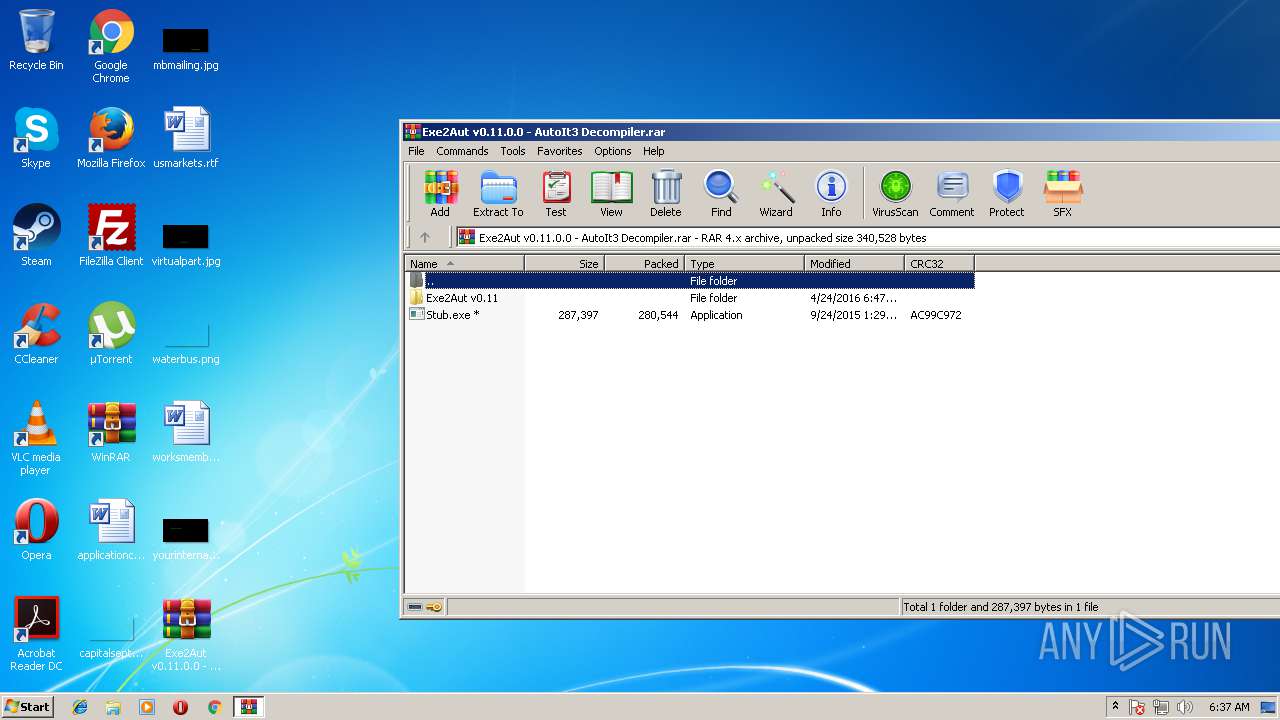The height and width of the screenshot is (720, 1280).
Task: Open the Wizard tool
Action: point(776,193)
